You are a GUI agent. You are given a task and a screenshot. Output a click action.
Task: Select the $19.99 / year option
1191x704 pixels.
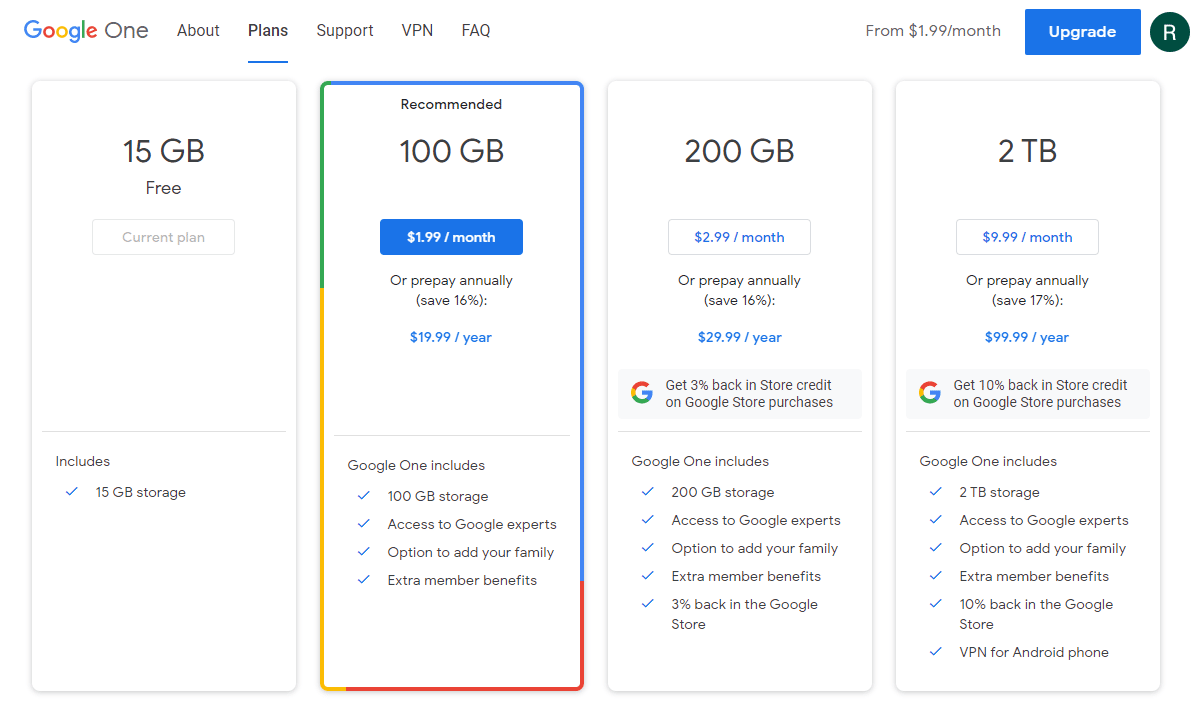[x=451, y=337]
